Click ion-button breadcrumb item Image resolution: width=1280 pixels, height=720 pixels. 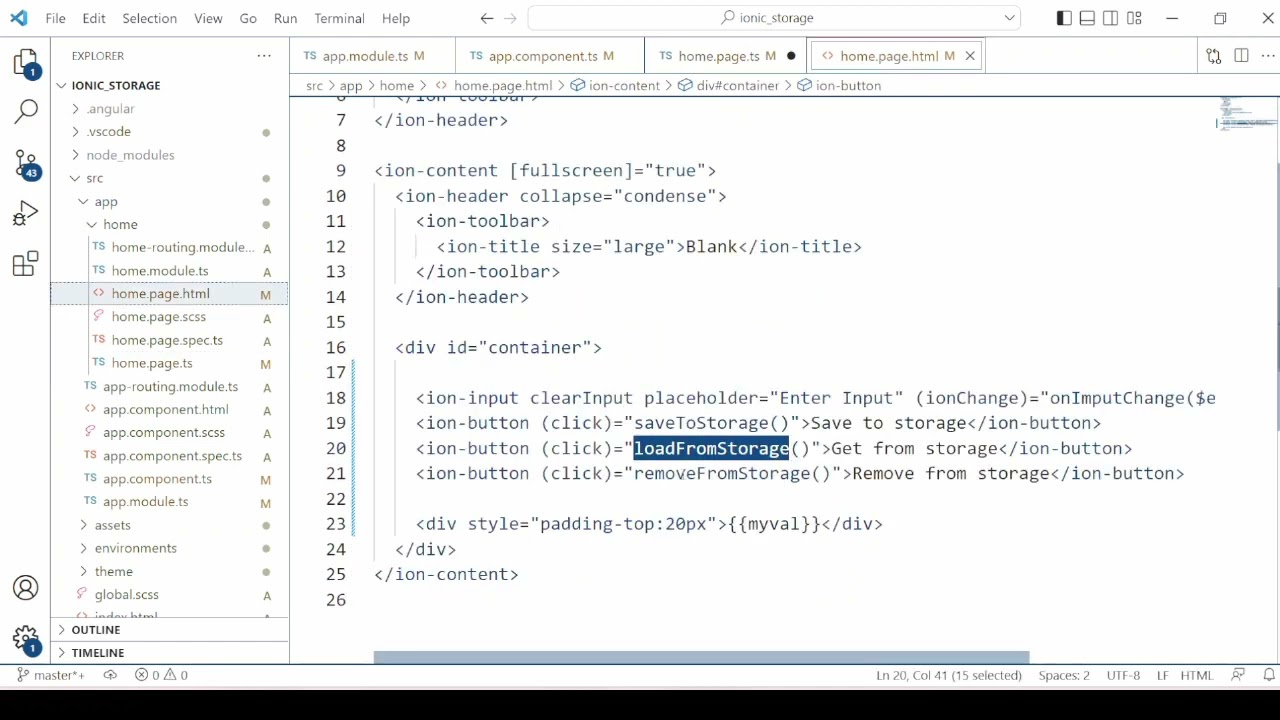point(839,86)
